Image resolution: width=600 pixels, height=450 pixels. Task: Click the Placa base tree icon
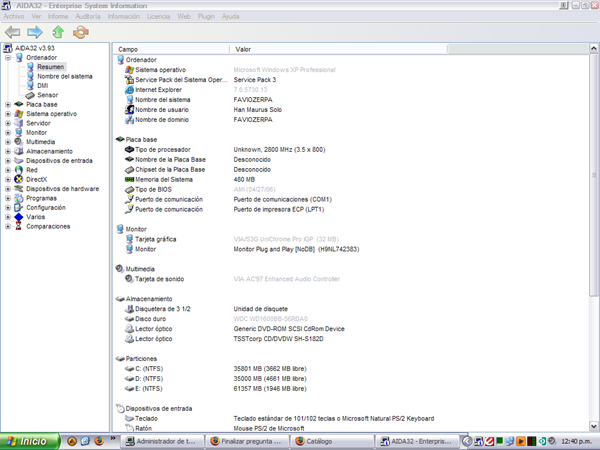(19, 104)
